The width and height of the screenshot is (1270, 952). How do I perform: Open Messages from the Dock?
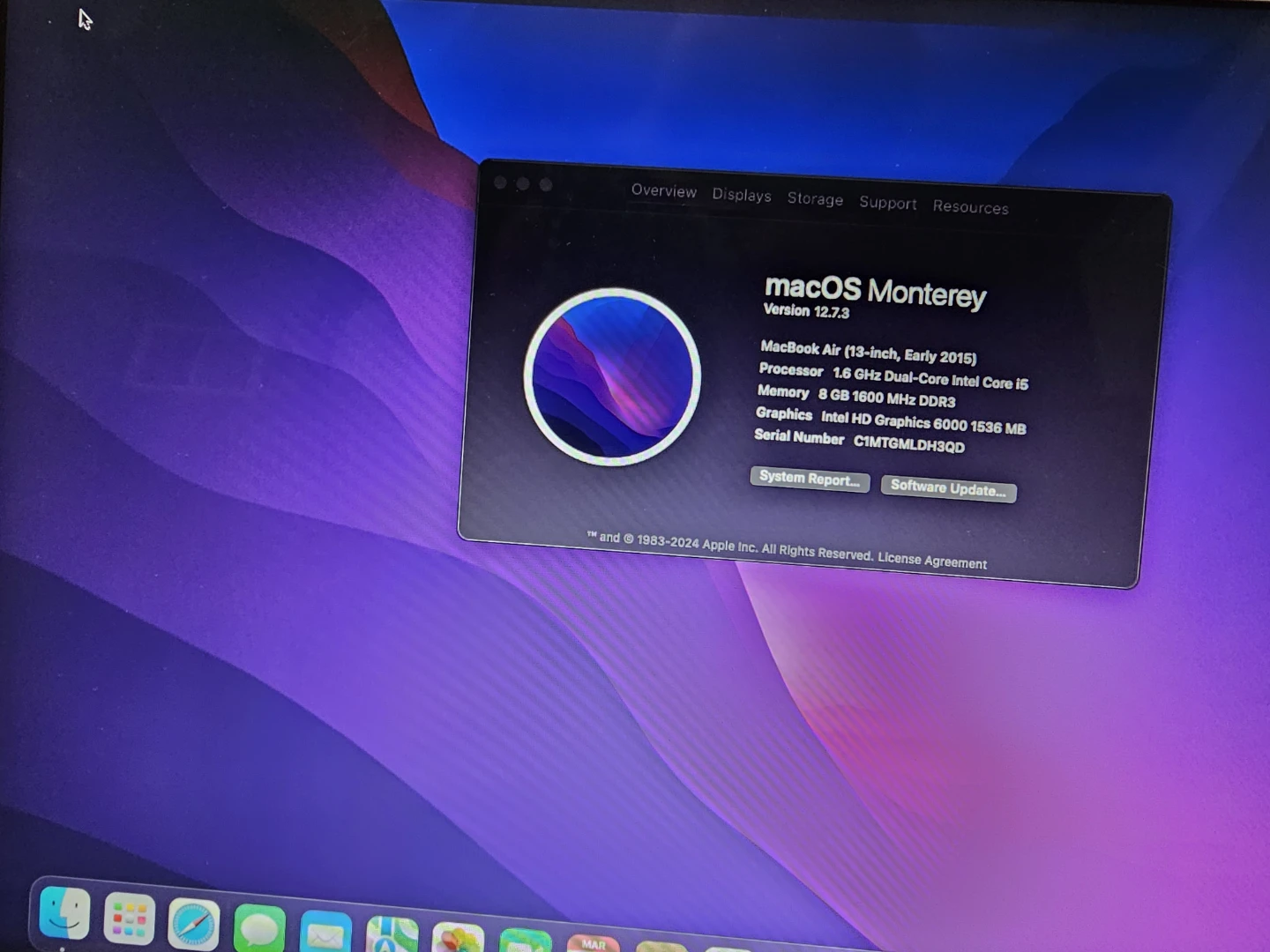point(259,928)
